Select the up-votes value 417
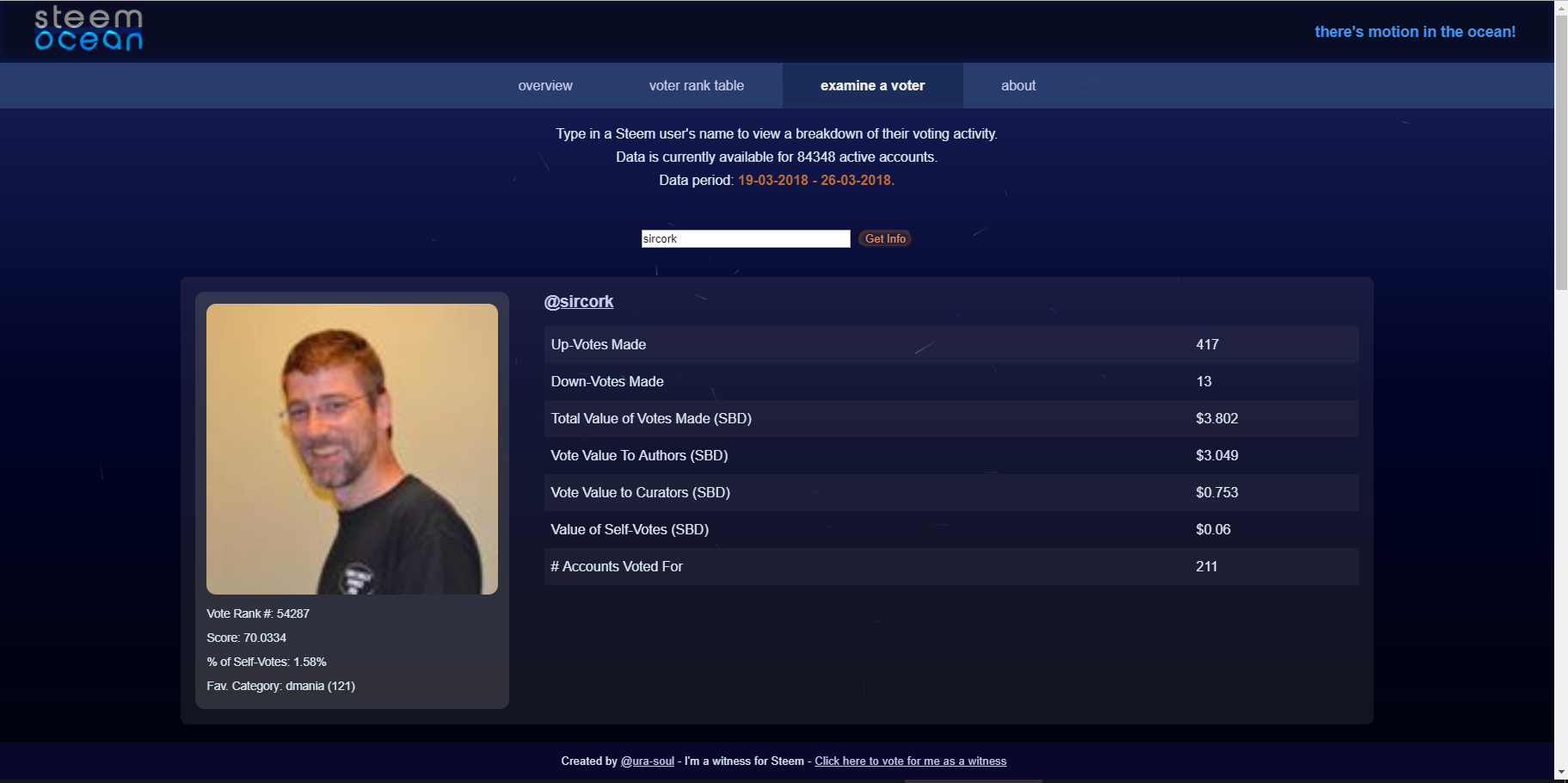The image size is (1568, 783). 1207,344
